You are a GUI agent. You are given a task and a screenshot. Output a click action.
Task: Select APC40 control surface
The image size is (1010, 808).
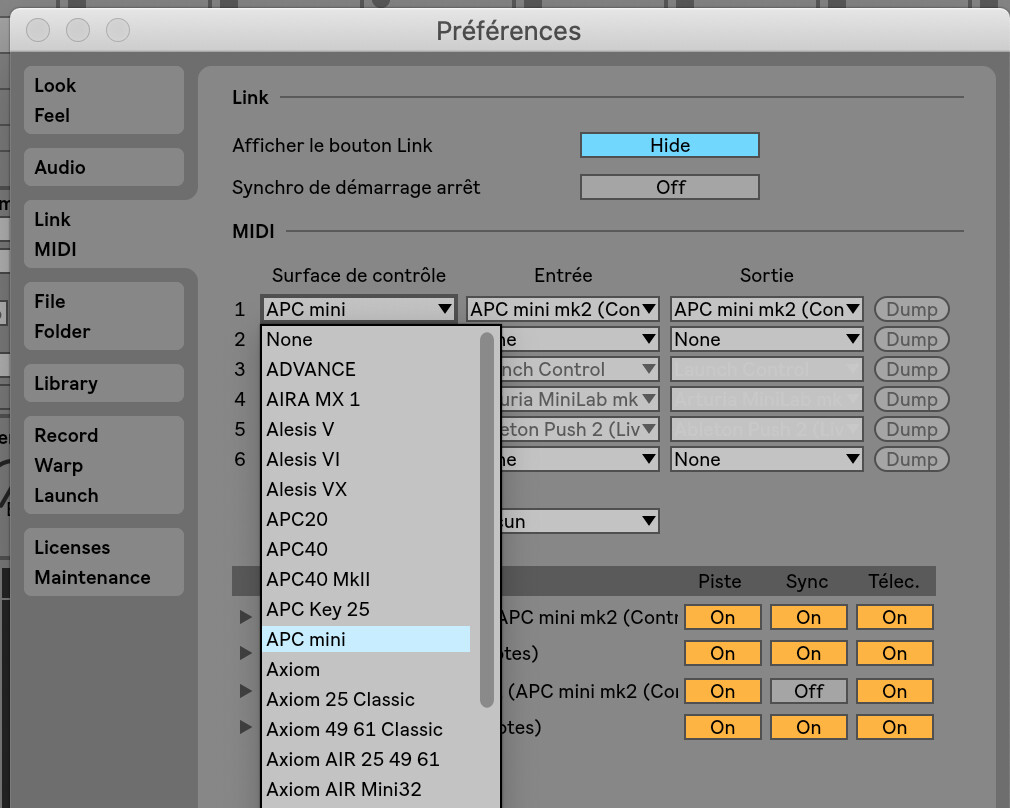367,549
